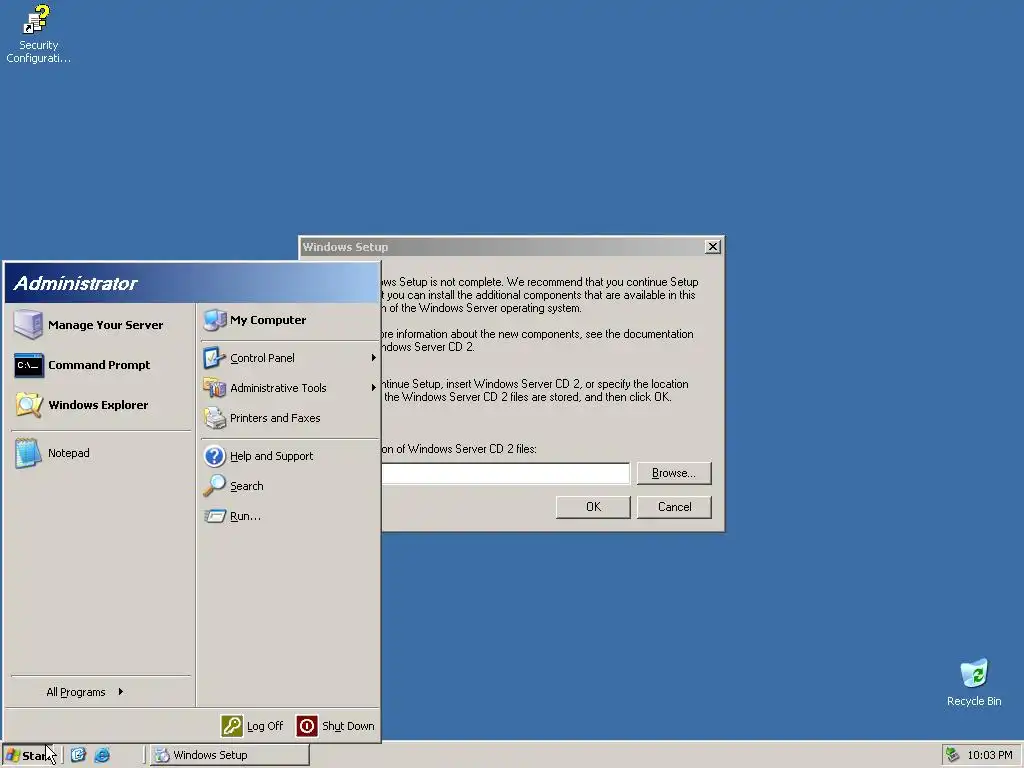Click the Run dialog icon
The height and width of the screenshot is (768, 1024).
tap(214, 516)
